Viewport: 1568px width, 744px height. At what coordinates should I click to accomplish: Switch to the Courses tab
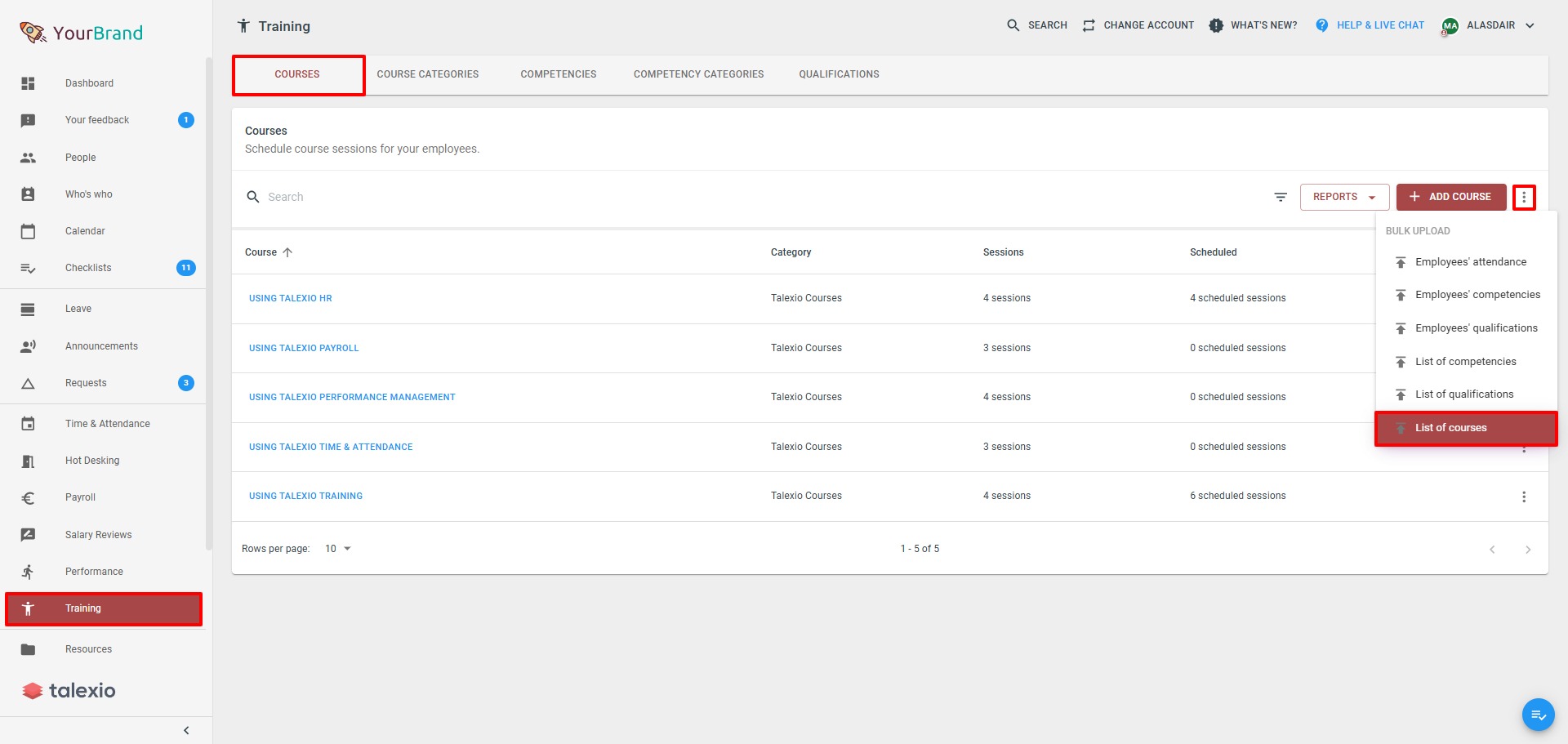298,74
